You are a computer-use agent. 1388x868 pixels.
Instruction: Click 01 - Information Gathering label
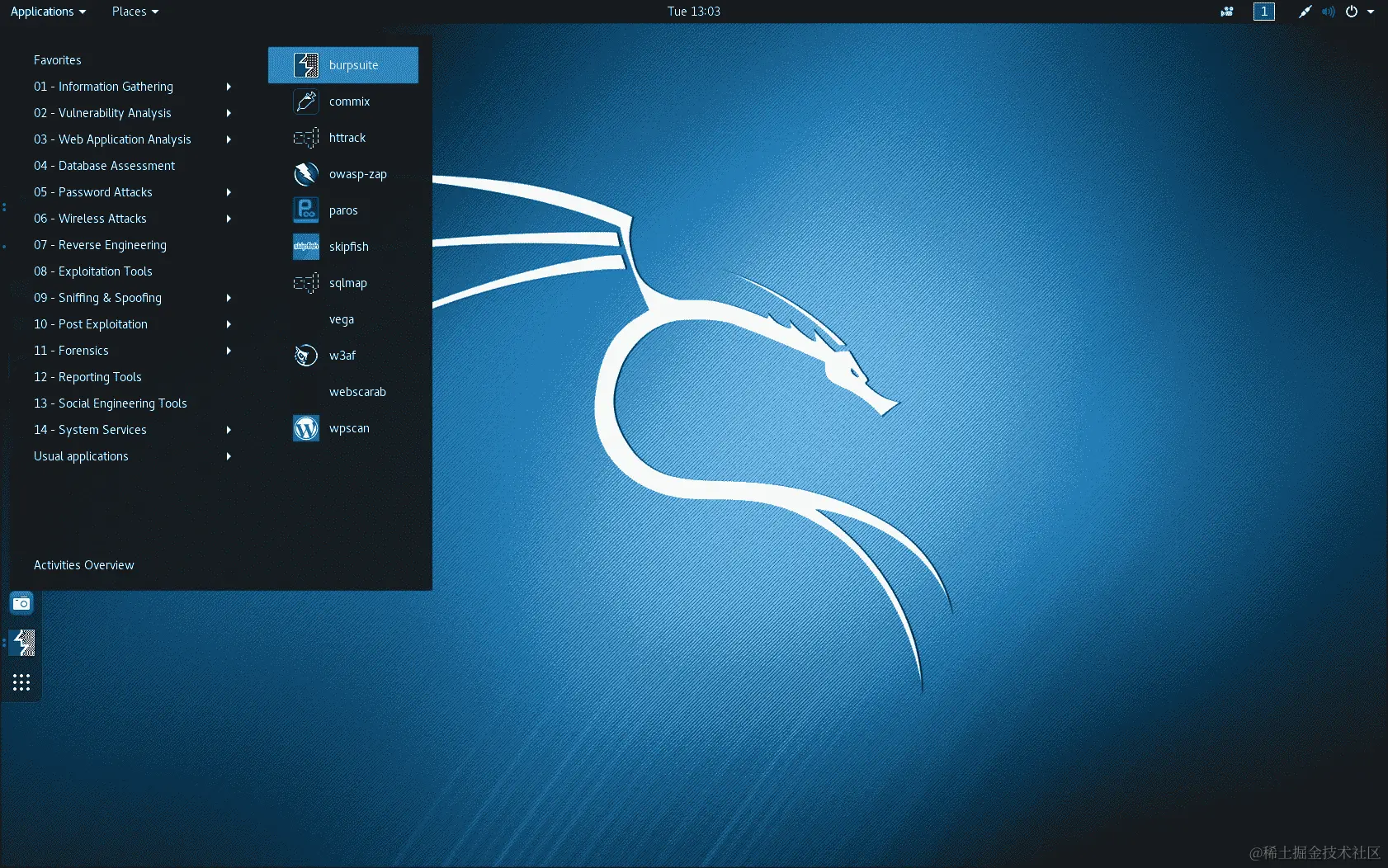point(104,87)
